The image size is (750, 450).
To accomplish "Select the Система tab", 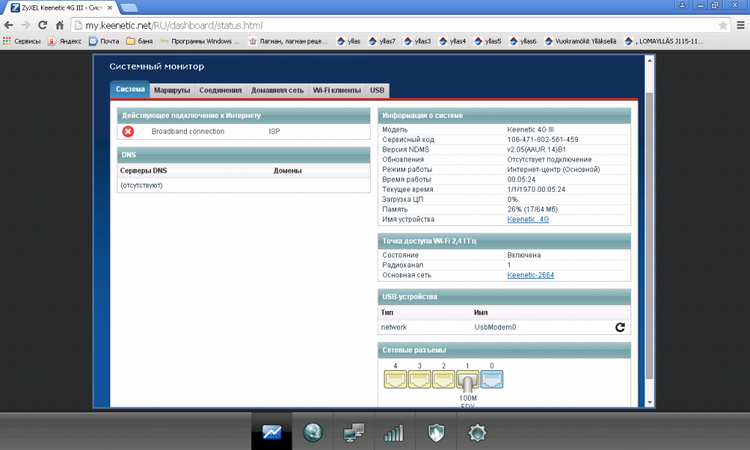I will [x=130, y=89].
